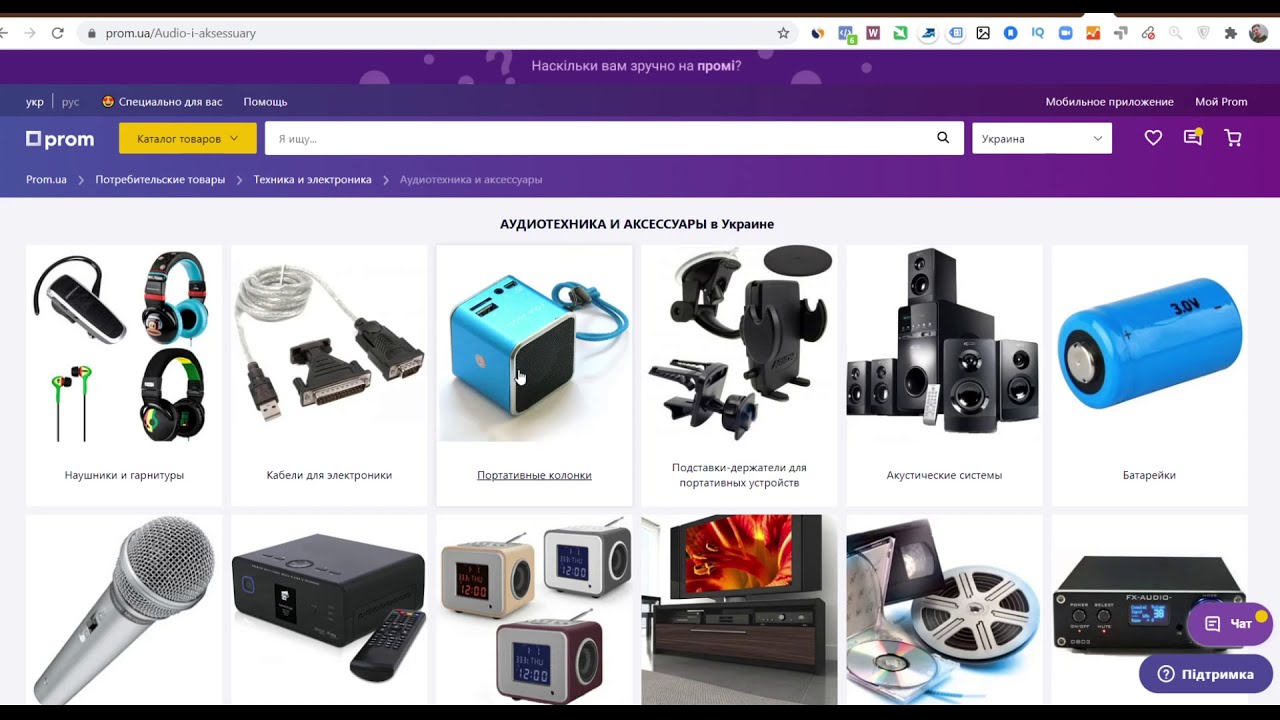This screenshot has height=720, width=1280.
Task: Click the serial cable product thumbnail
Action: [x=329, y=344]
